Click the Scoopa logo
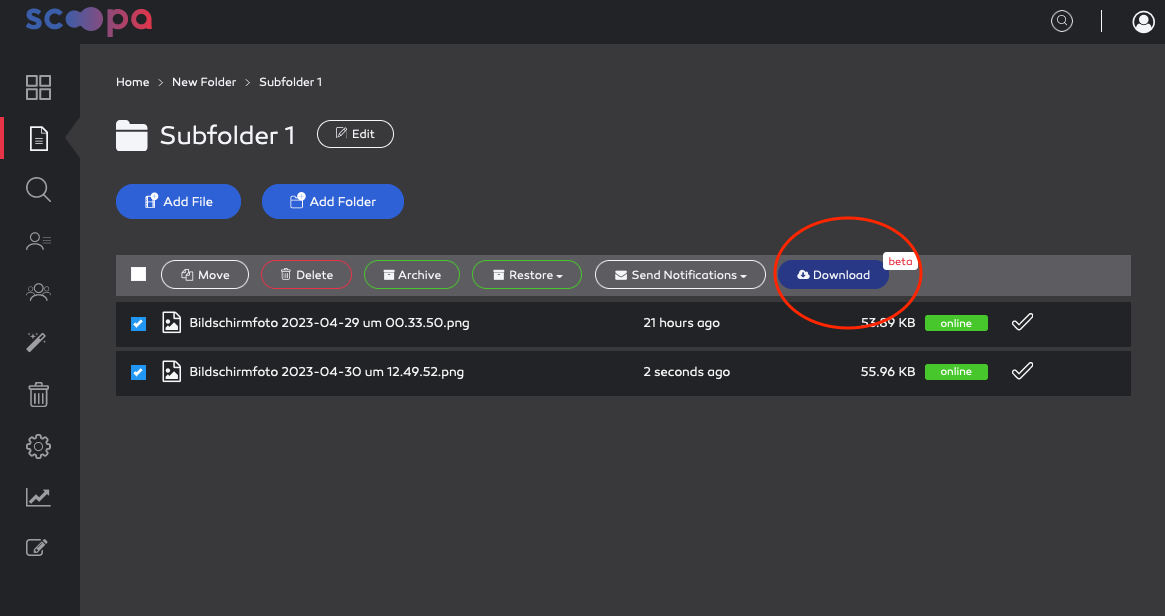The width and height of the screenshot is (1165, 616). (x=88, y=21)
